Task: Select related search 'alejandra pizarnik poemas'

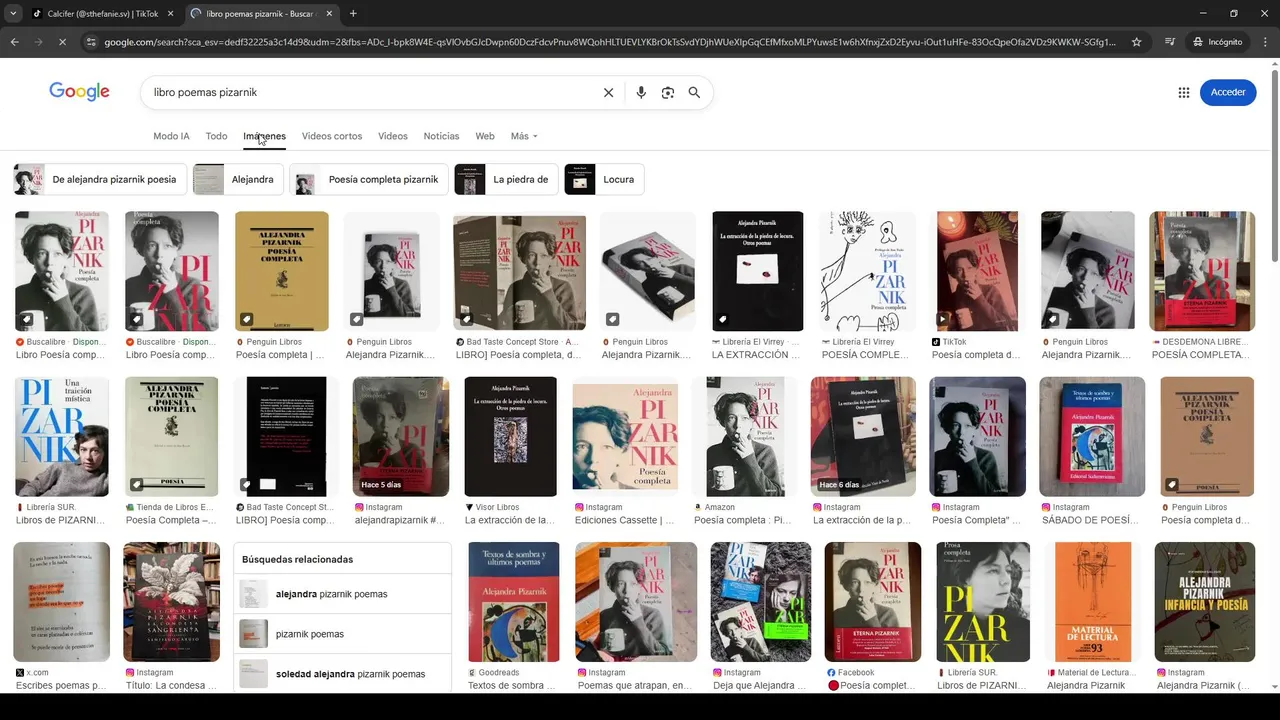Action: [342, 594]
